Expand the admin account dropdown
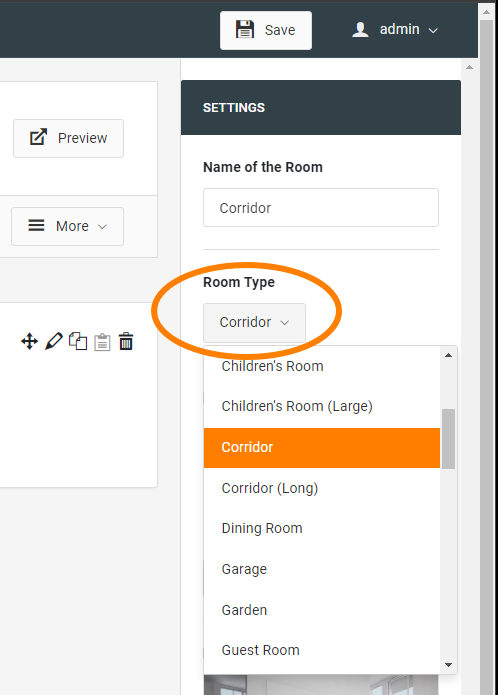This screenshot has width=498, height=695. coord(395,30)
